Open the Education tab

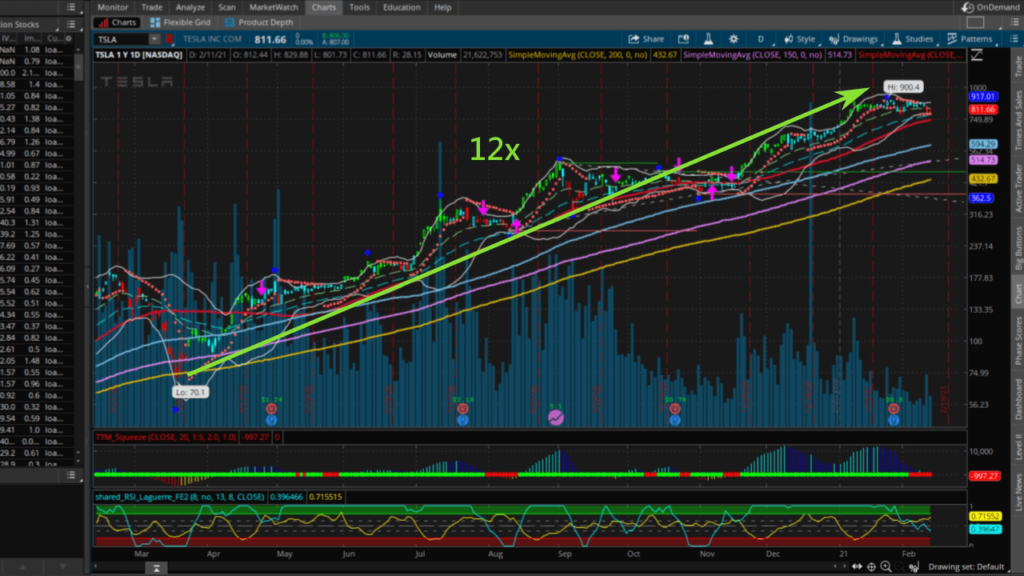tap(402, 7)
